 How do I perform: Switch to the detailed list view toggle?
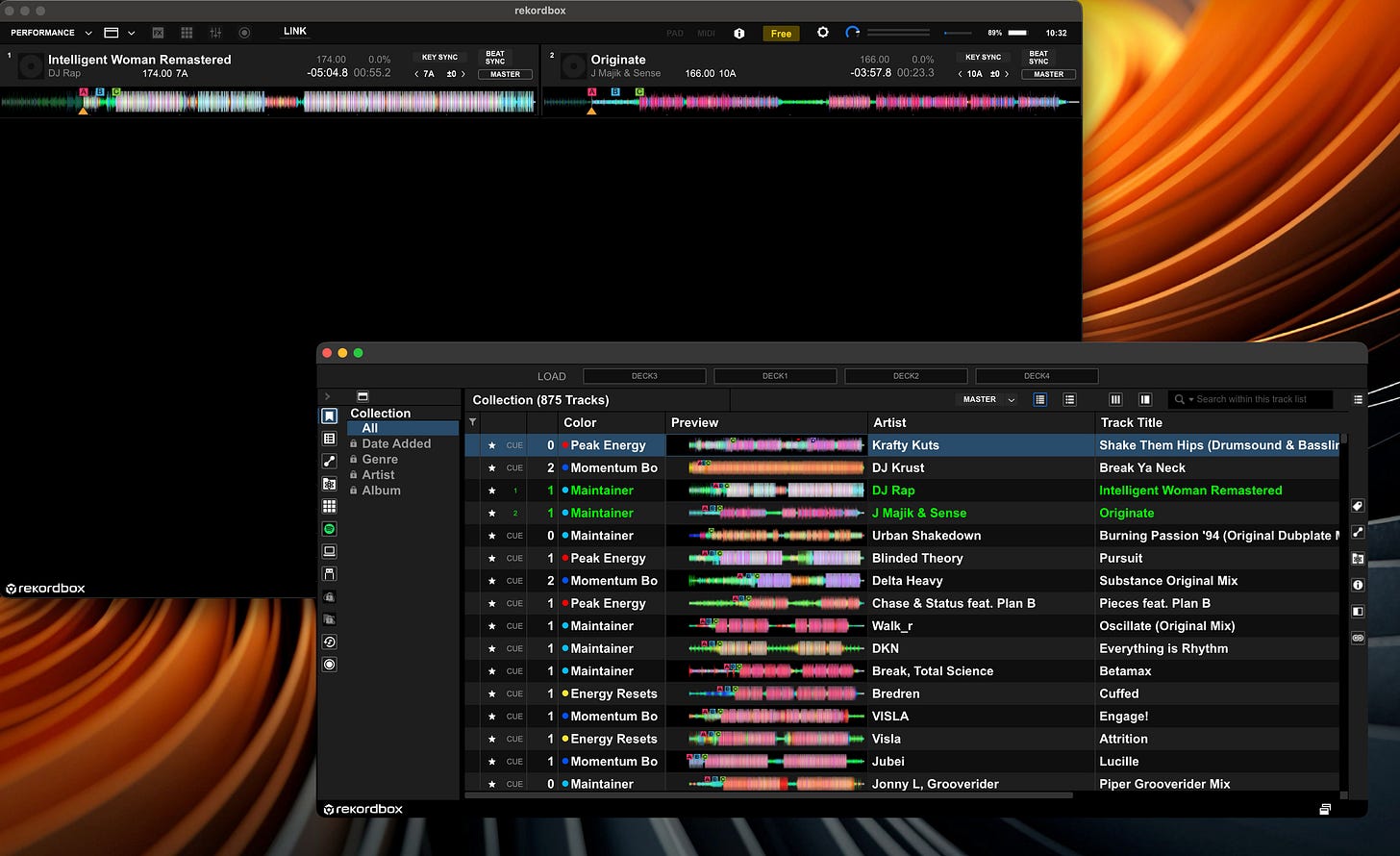1039,399
